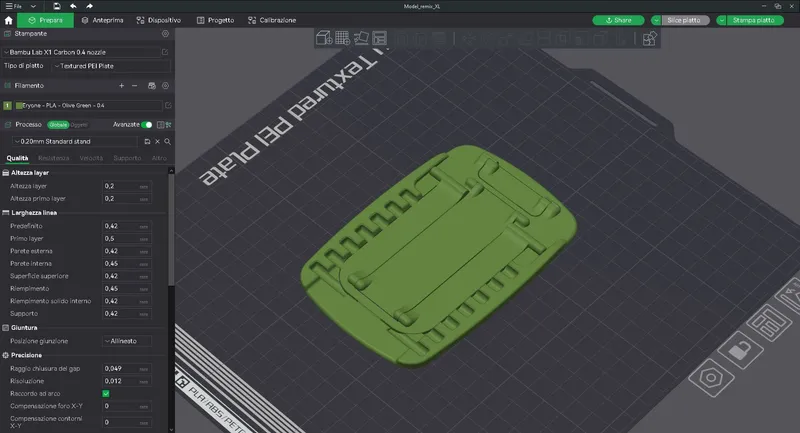Uncheck the Raccordo ad arco checkbox

click(x=106, y=393)
